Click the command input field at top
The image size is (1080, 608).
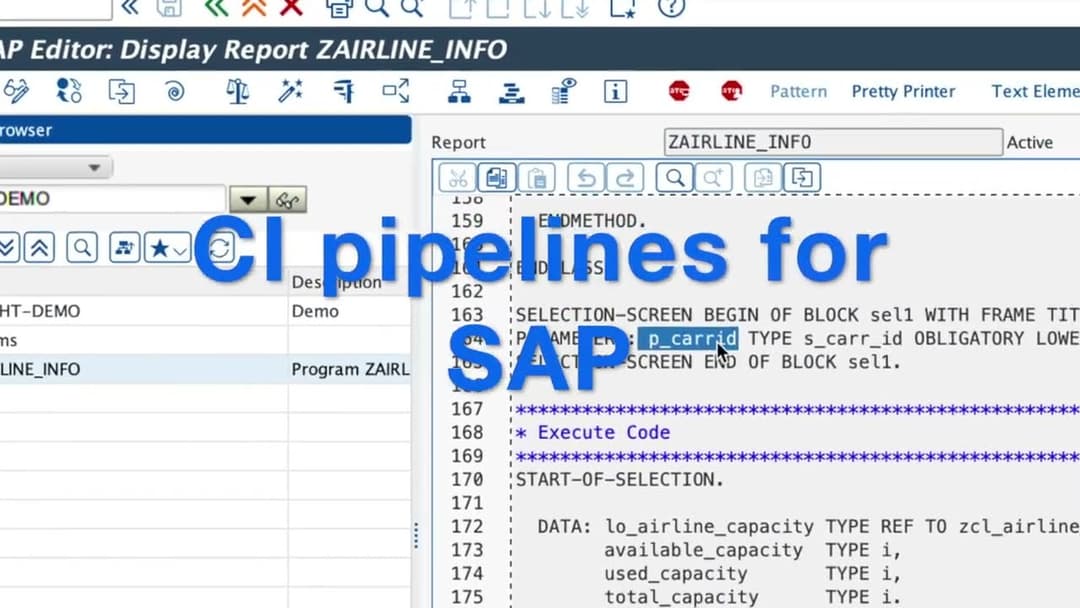coord(55,8)
